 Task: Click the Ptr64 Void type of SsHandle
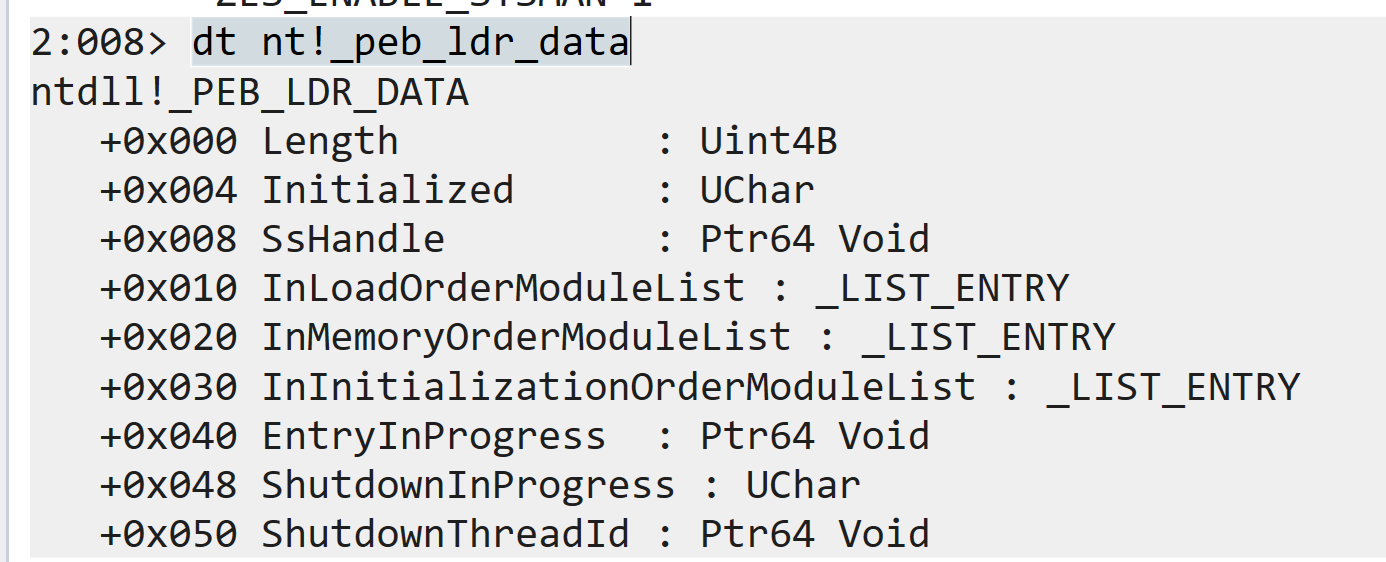coord(815,239)
